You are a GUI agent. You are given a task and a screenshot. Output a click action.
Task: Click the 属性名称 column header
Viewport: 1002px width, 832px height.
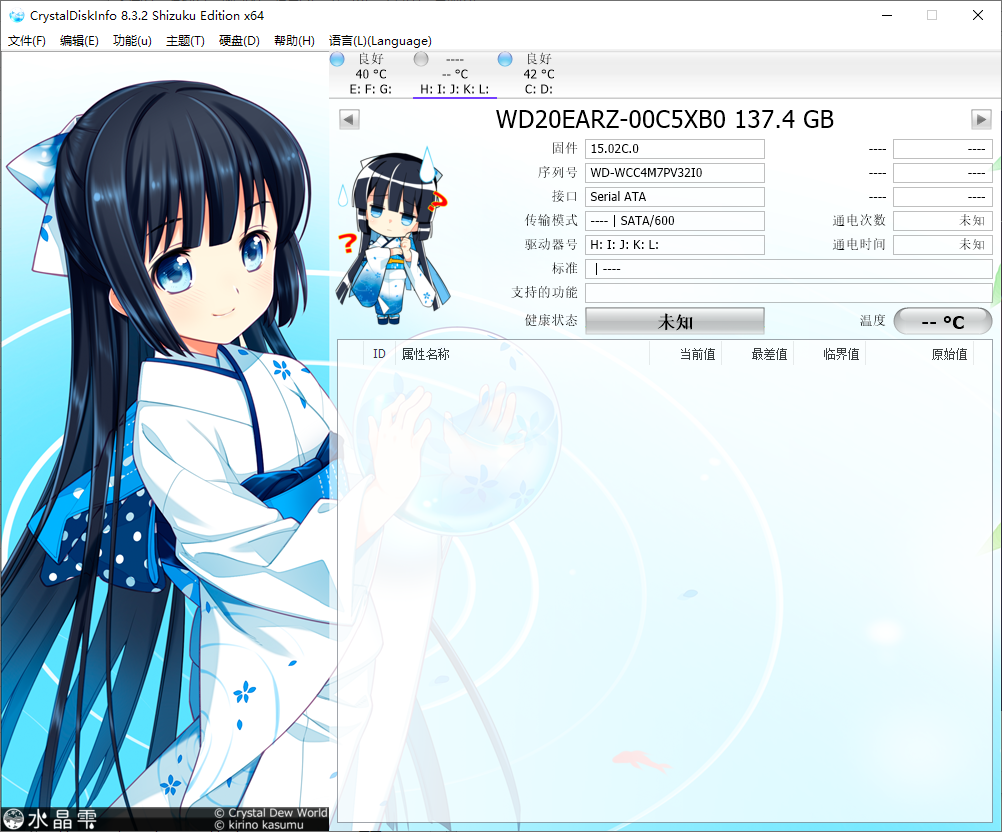click(521, 354)
